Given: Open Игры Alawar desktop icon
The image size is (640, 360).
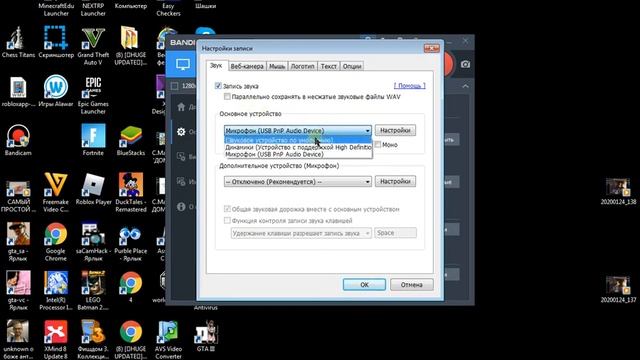Looking at the screenshot, I should point(56,91).
